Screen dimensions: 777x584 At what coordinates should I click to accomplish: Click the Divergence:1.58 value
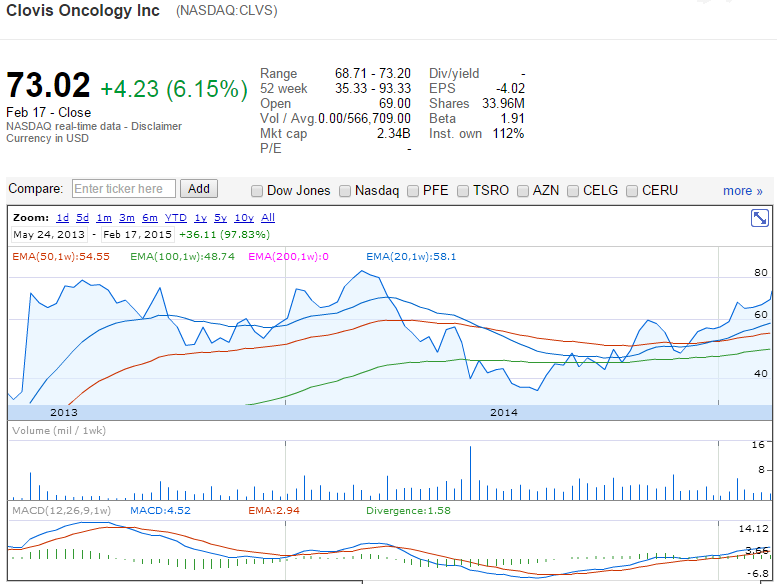click(x=408, y=511)
